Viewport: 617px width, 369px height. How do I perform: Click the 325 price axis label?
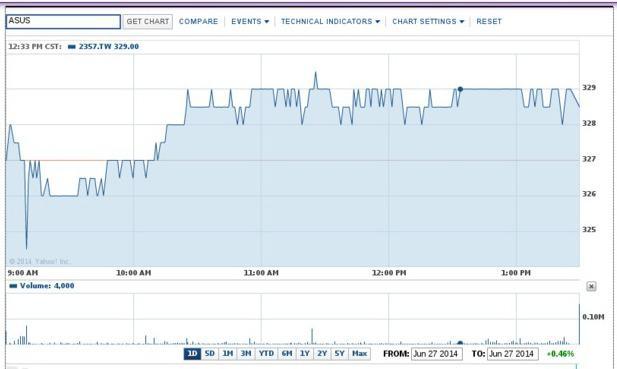[x=589, y=229]
